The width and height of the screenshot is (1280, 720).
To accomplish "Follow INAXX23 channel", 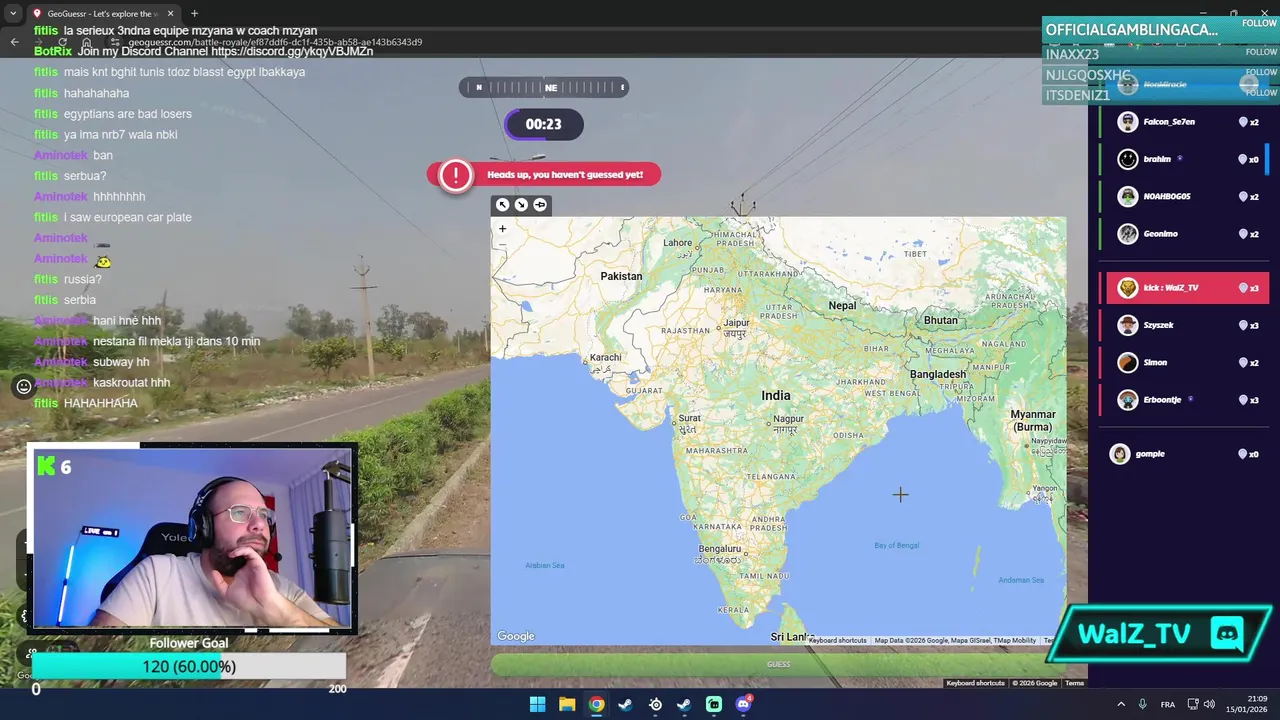I will click(1261, 52).
